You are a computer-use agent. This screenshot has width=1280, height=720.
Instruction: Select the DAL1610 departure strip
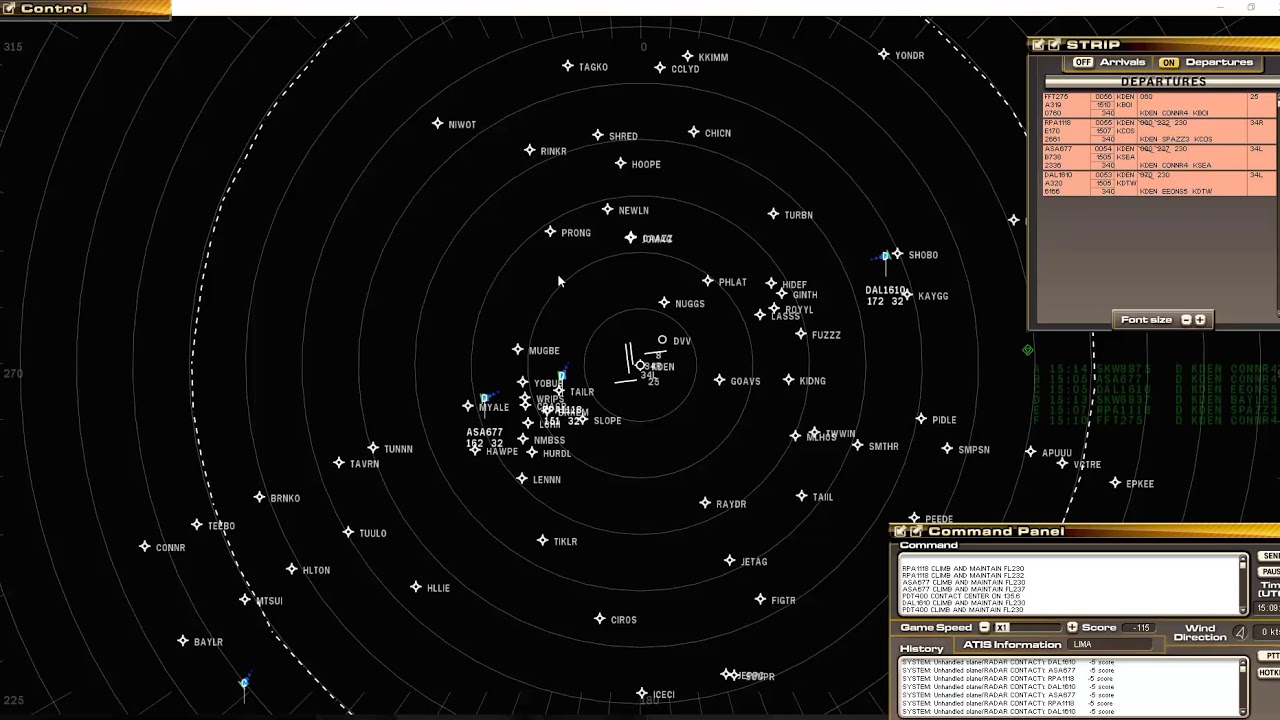coord(1160,183)
